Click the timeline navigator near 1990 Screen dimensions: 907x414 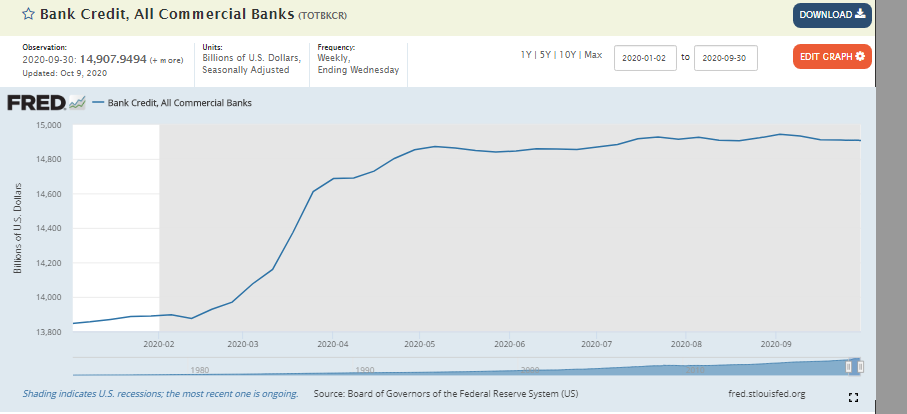(x=365, y=370)
